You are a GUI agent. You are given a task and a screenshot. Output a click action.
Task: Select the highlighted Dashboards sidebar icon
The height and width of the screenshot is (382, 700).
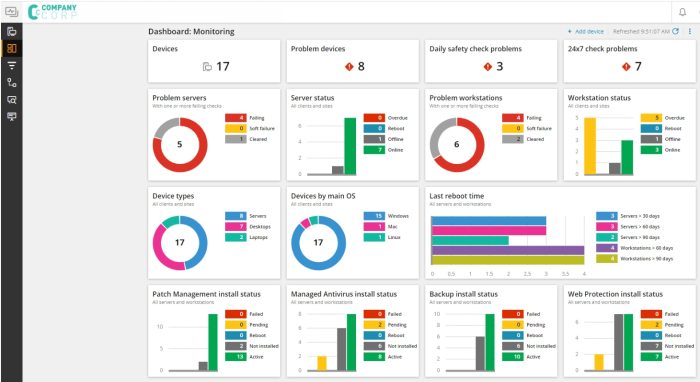coord(12,48)
